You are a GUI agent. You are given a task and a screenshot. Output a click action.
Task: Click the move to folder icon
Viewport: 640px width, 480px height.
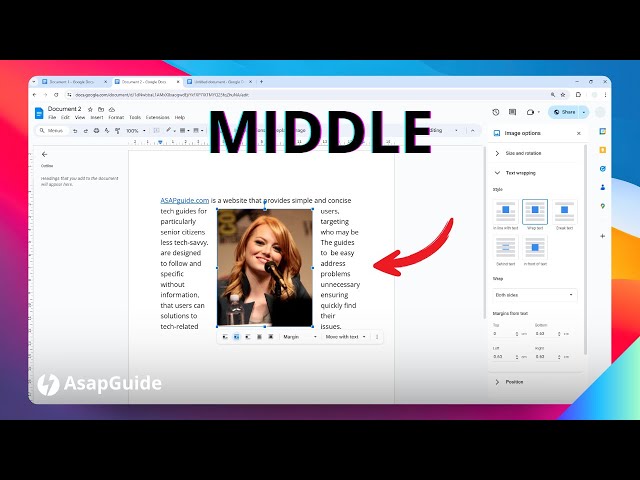click(101, 109)
